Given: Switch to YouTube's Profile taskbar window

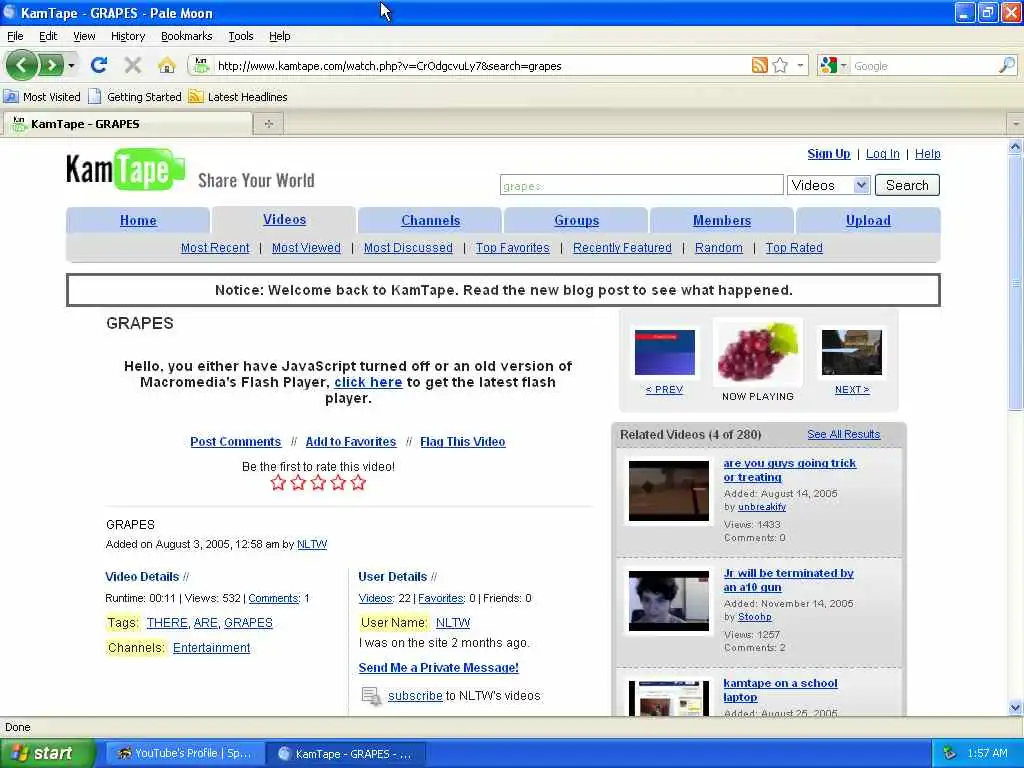Looking at the screenshot, I should (185, 753).
